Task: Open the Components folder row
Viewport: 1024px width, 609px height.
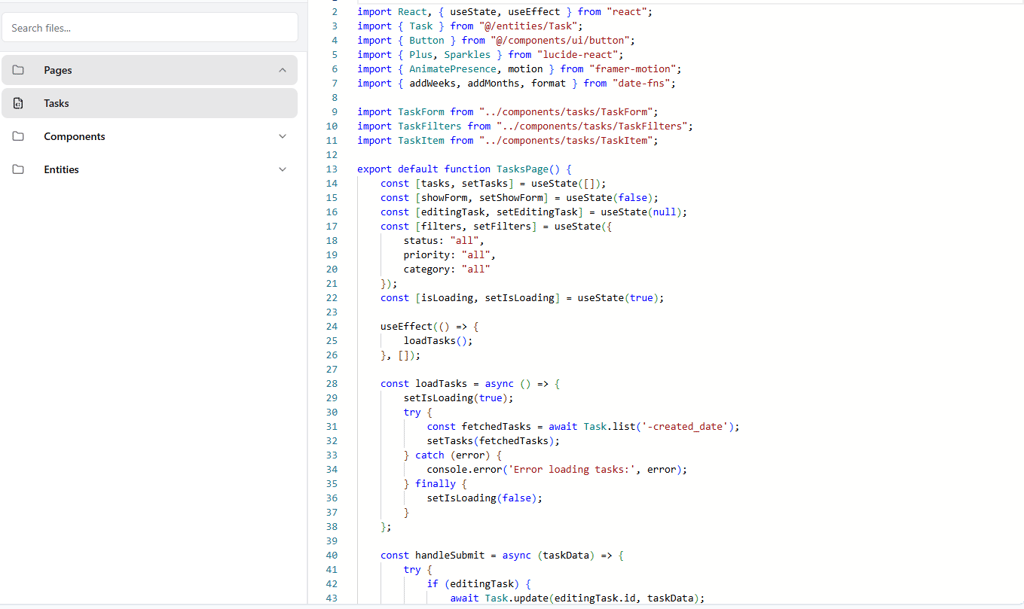Action: [x=150, y=136]
